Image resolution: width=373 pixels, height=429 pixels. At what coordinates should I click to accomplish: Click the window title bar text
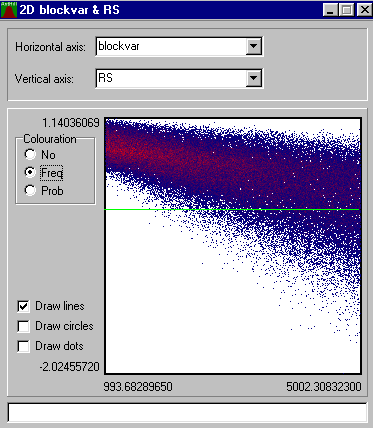click(69, 10)
